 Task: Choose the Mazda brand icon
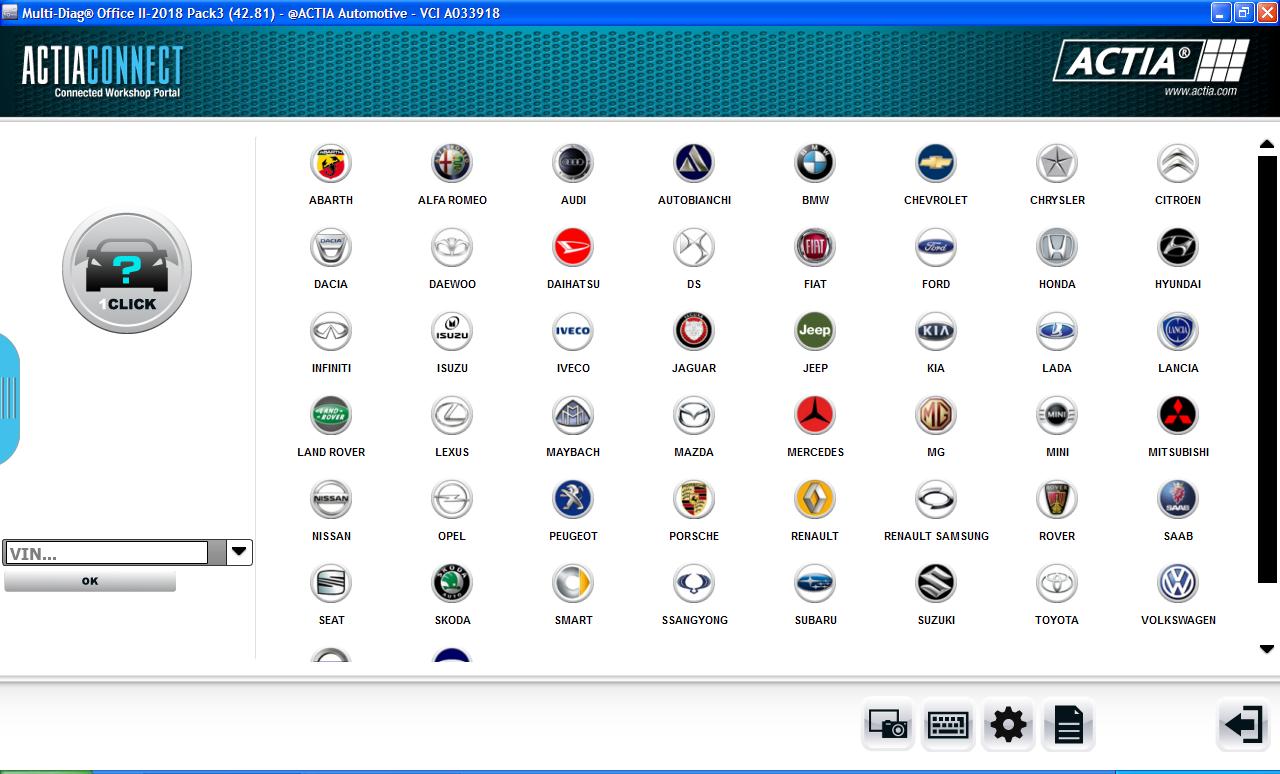(x=694, y=415)
